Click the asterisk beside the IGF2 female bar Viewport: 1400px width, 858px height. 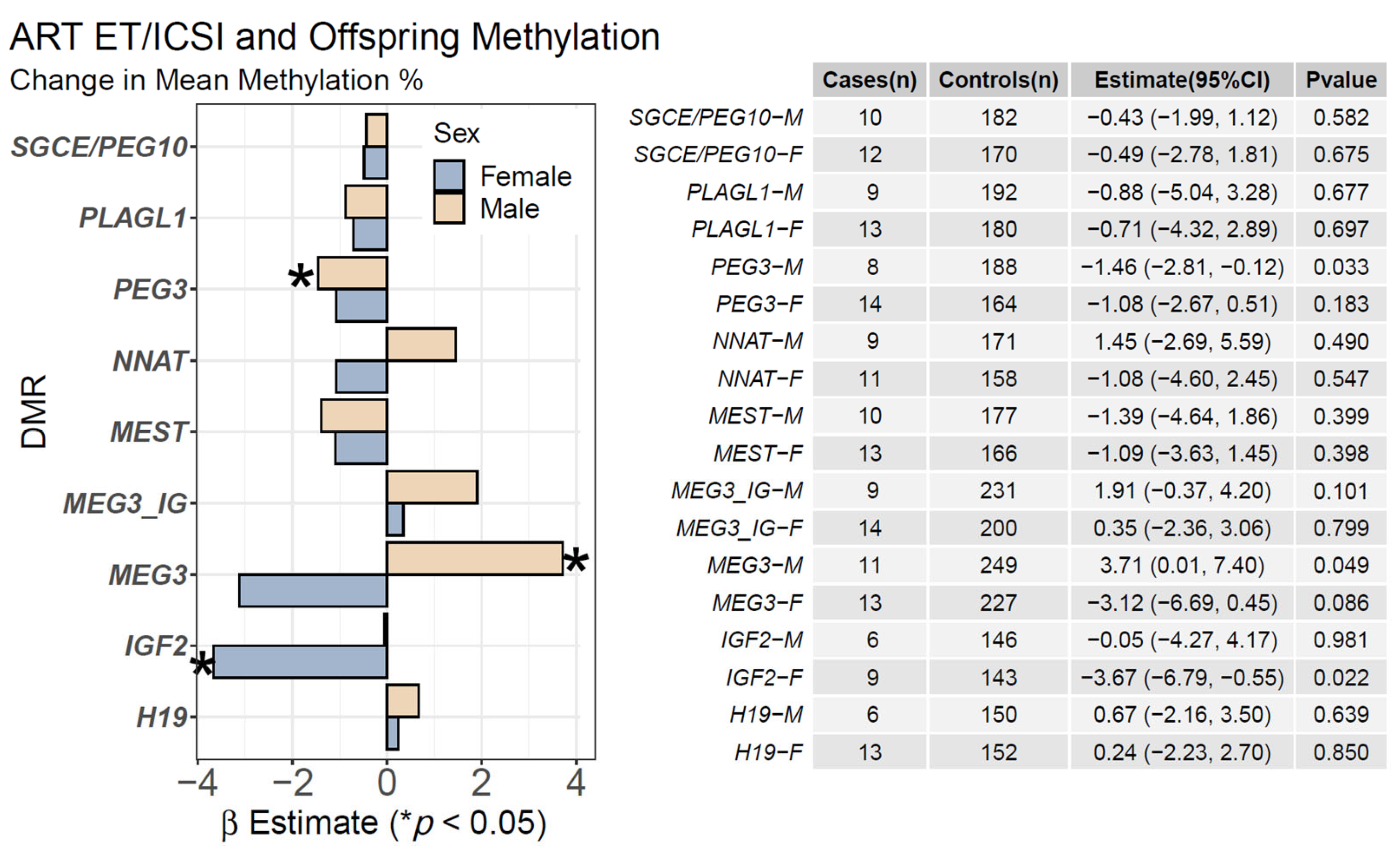coord(202,664)
